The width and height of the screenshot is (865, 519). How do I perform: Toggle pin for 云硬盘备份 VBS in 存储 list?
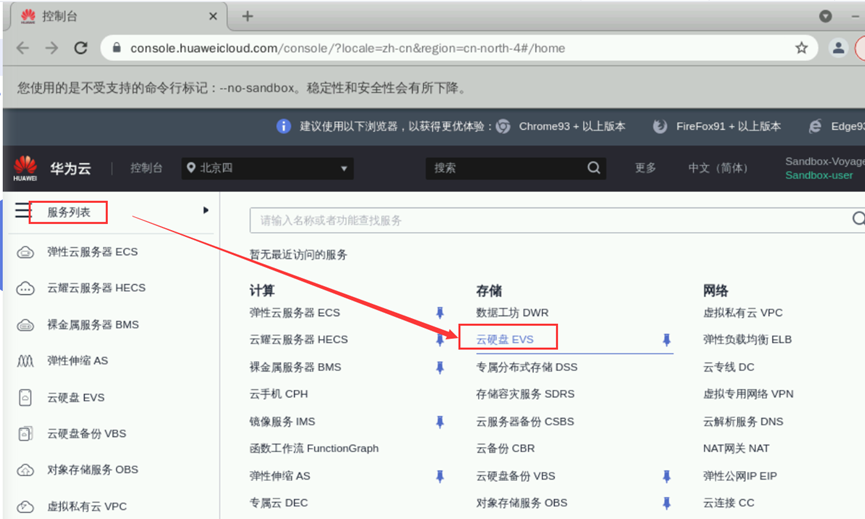pyautogui.click(x=666, y=476)
